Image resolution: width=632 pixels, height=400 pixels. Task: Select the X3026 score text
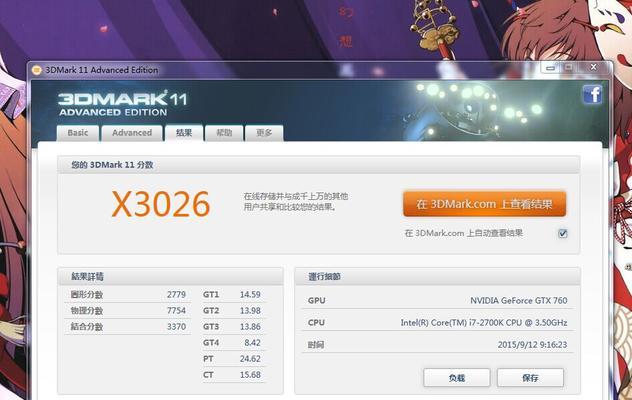point(161,204)
